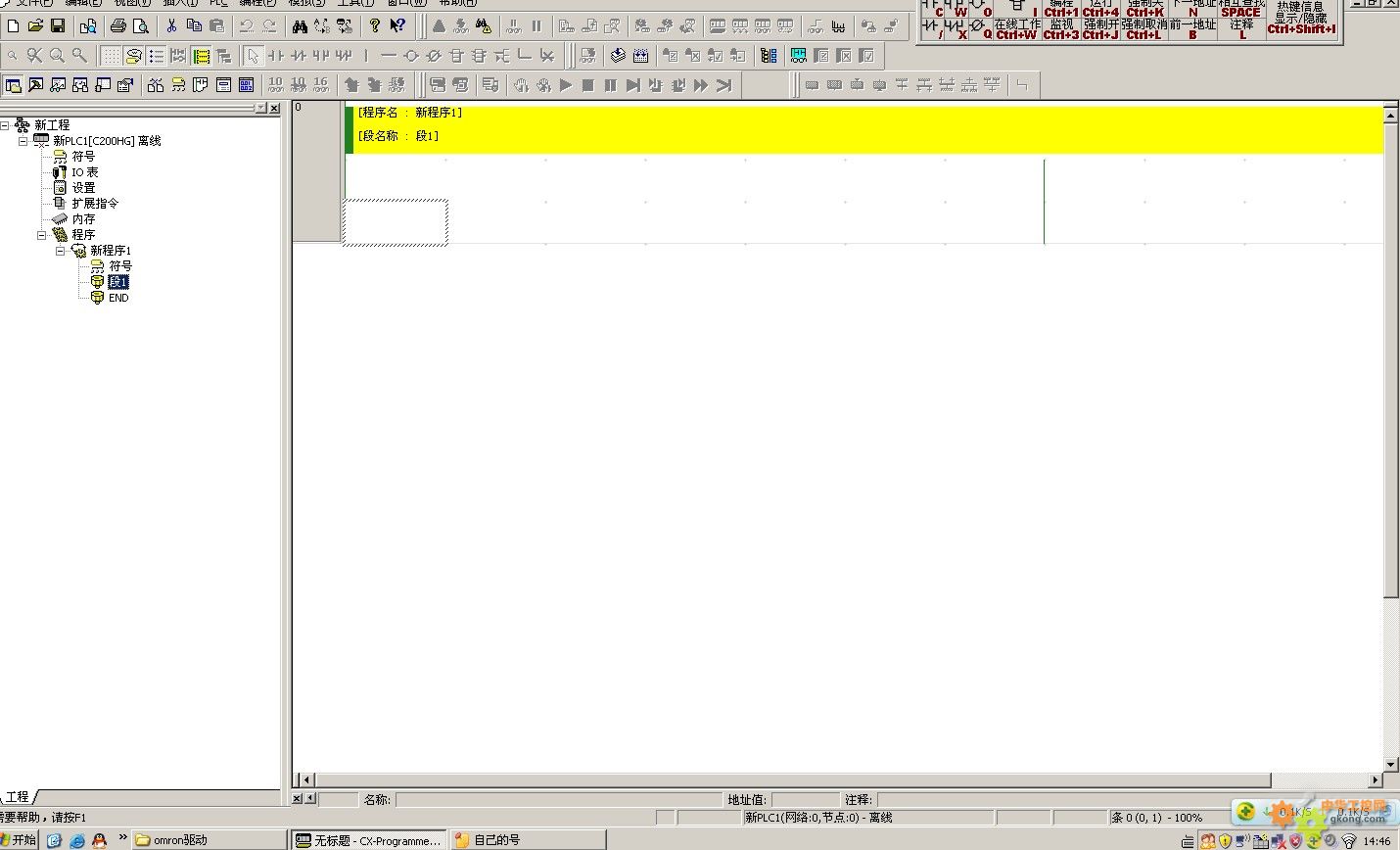
Task: Collapse the 程序 tree node
Action: 42,235
